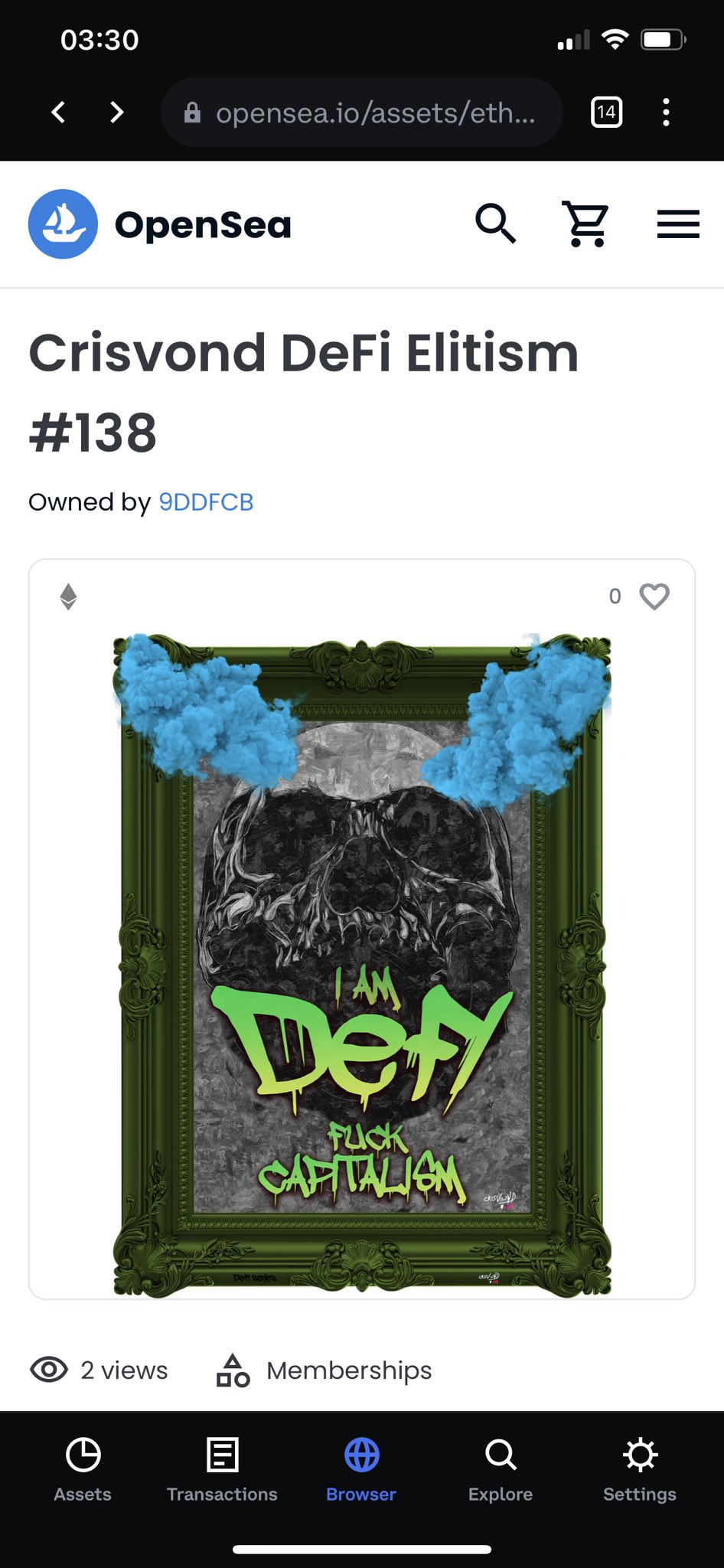Open the tab switcher showing 14 tabs
724x1568 pixels.
pyautogui.click(x=606, y=113)
